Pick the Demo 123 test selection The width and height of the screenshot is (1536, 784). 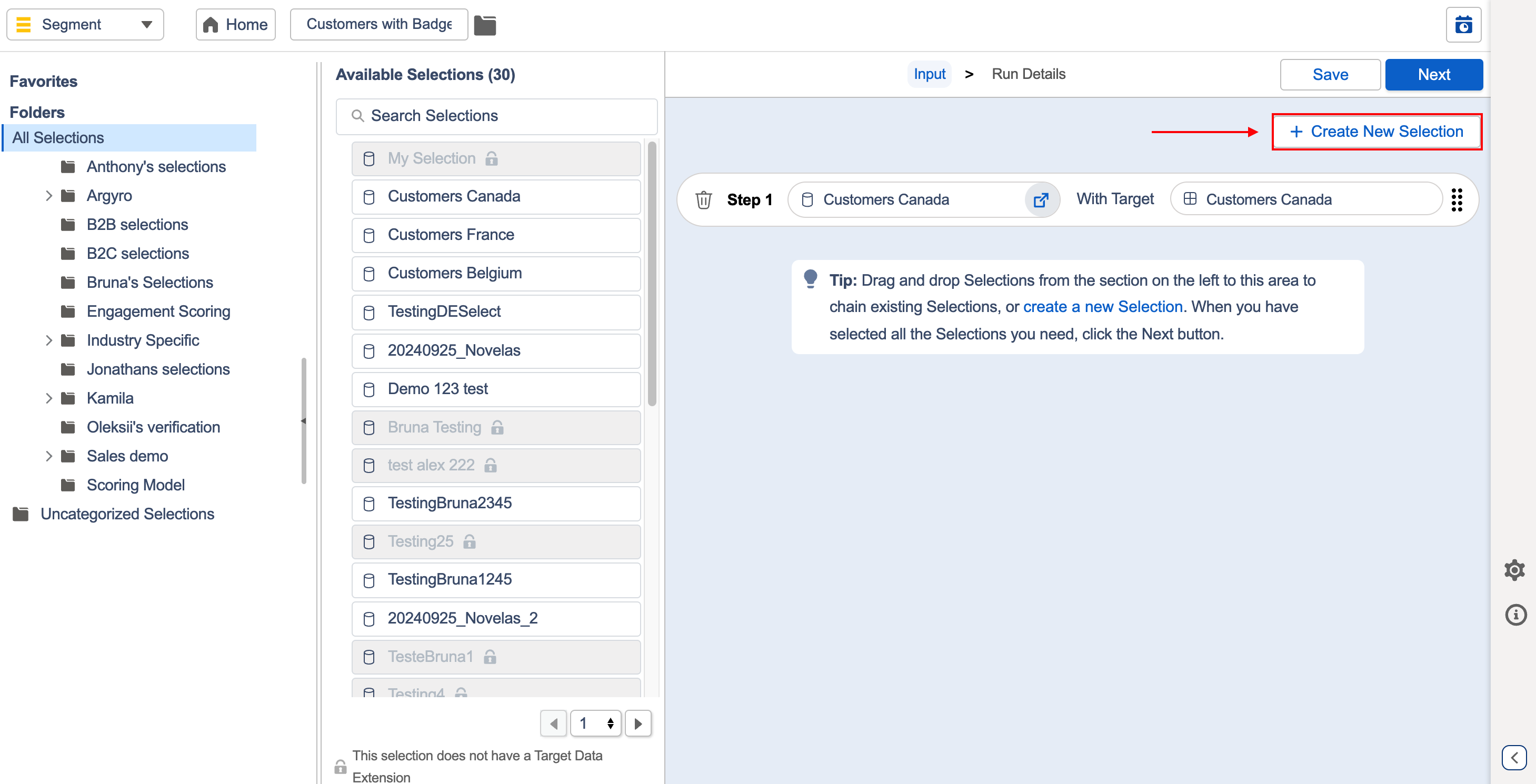point(496,389)
